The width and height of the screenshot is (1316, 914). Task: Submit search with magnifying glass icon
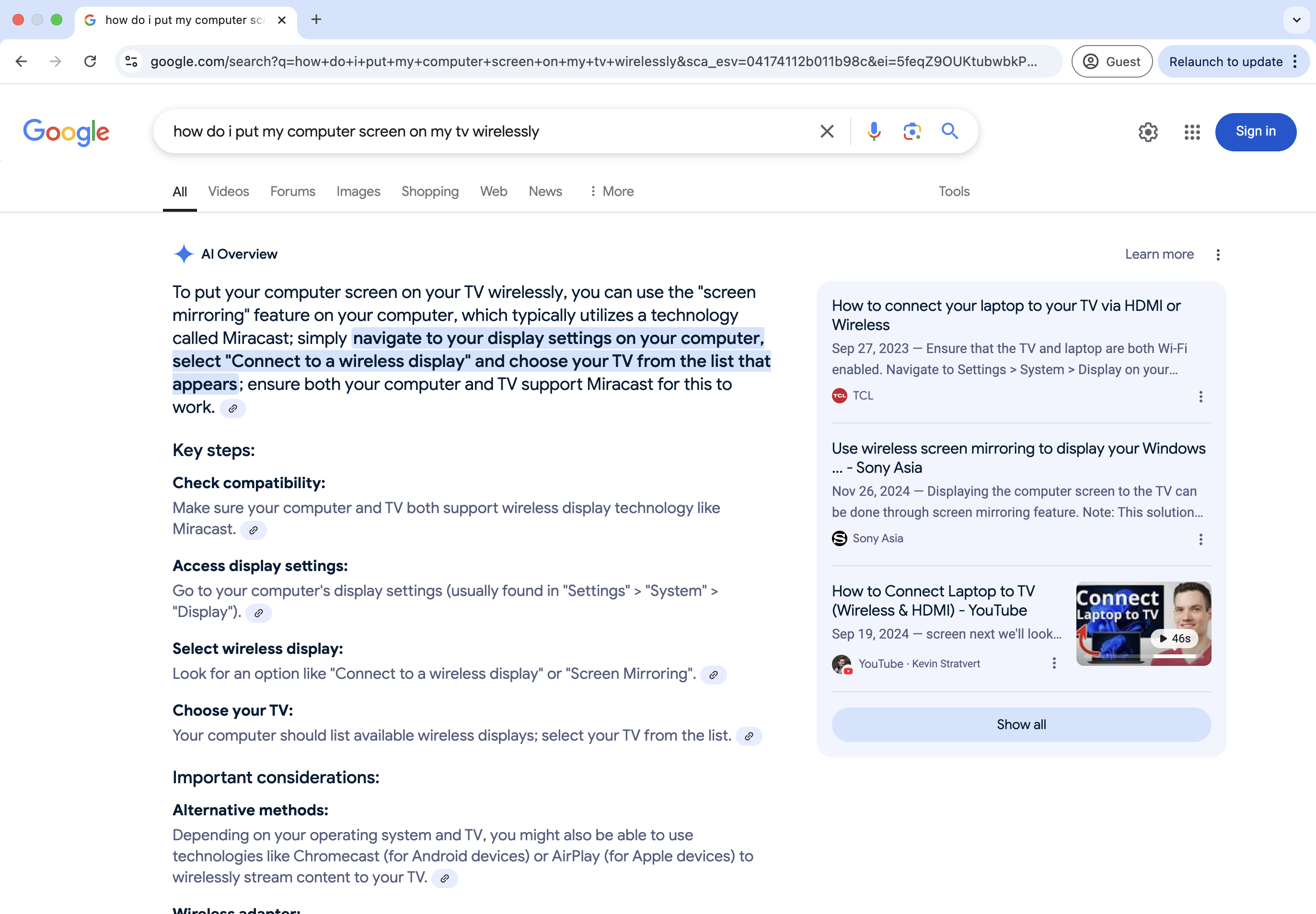(950, 131)
